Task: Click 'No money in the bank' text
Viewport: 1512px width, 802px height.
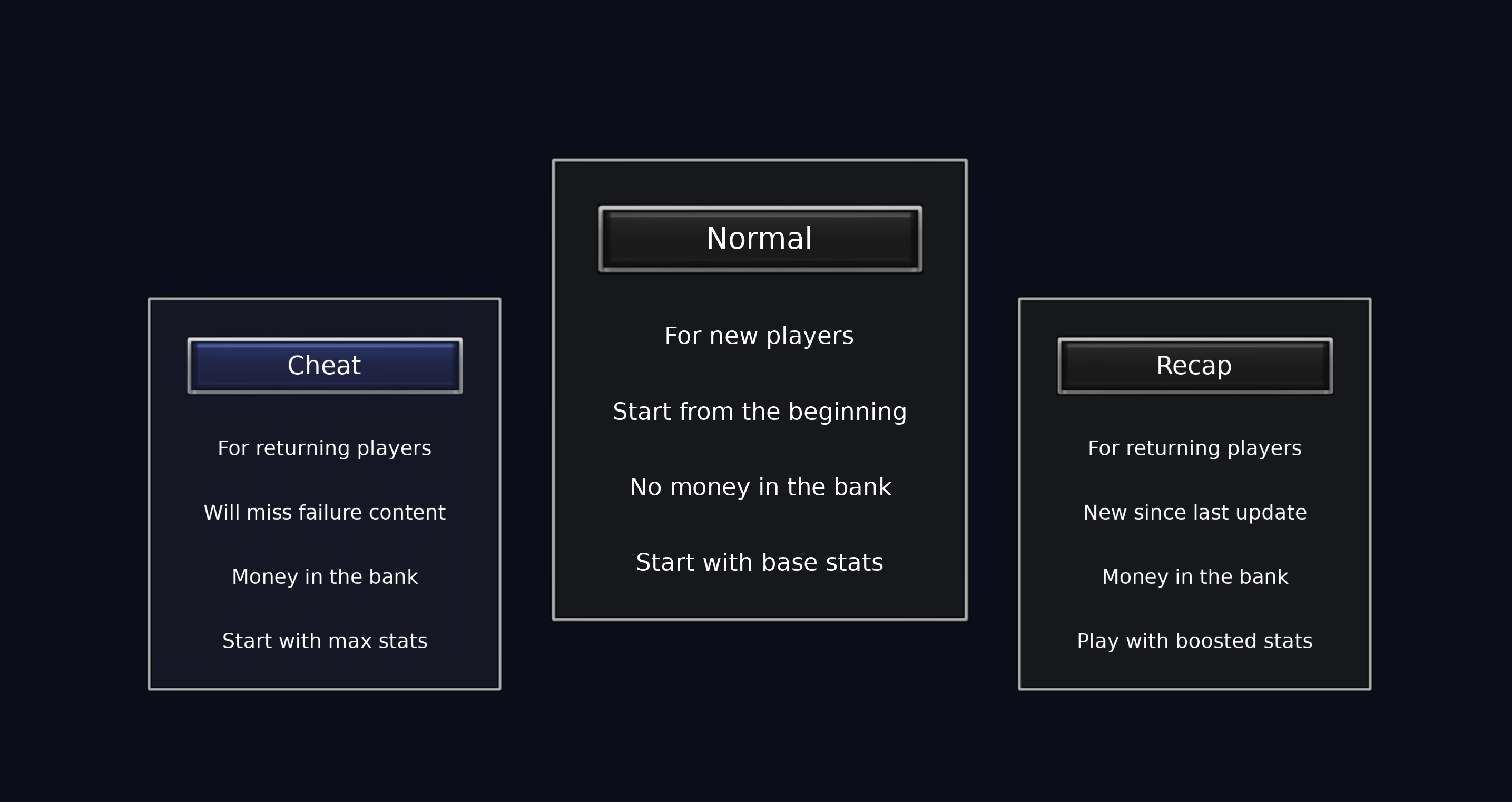Action: coord(760,487)
